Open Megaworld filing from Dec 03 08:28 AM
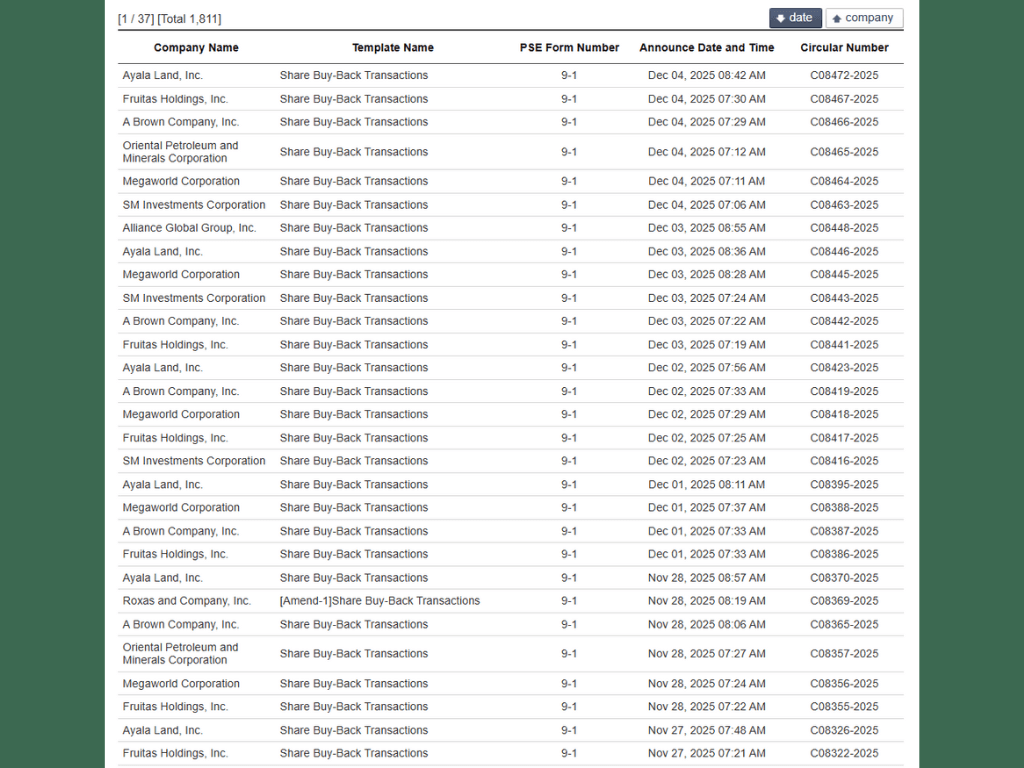1024x768 pixels. coord(353,274)
